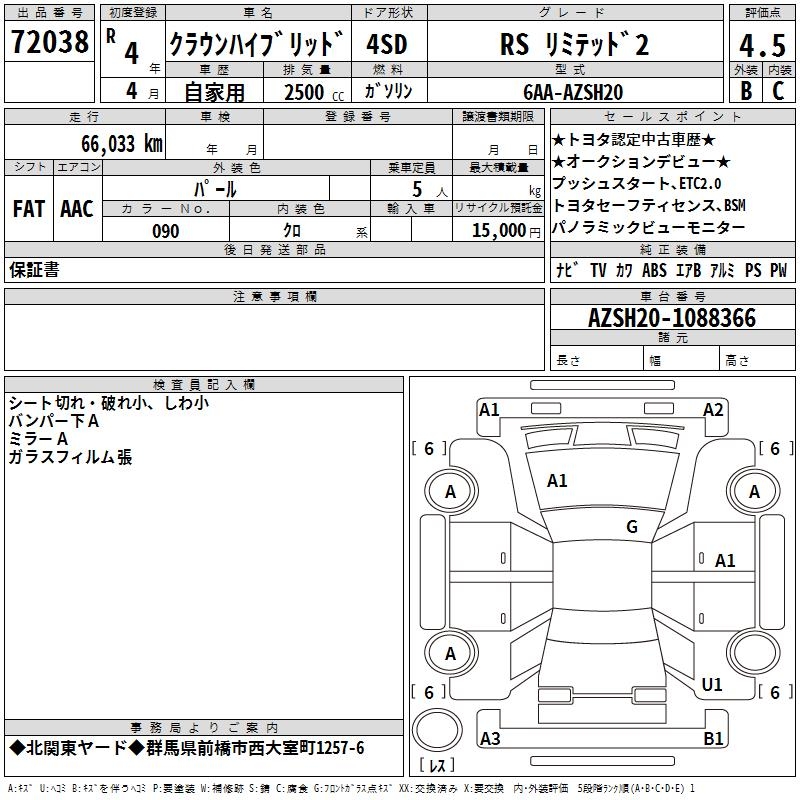Image resolution: width=800 pixels, height=800 pixels.
Task: Click the damage code legend line
Action: [x=351, y=788]
